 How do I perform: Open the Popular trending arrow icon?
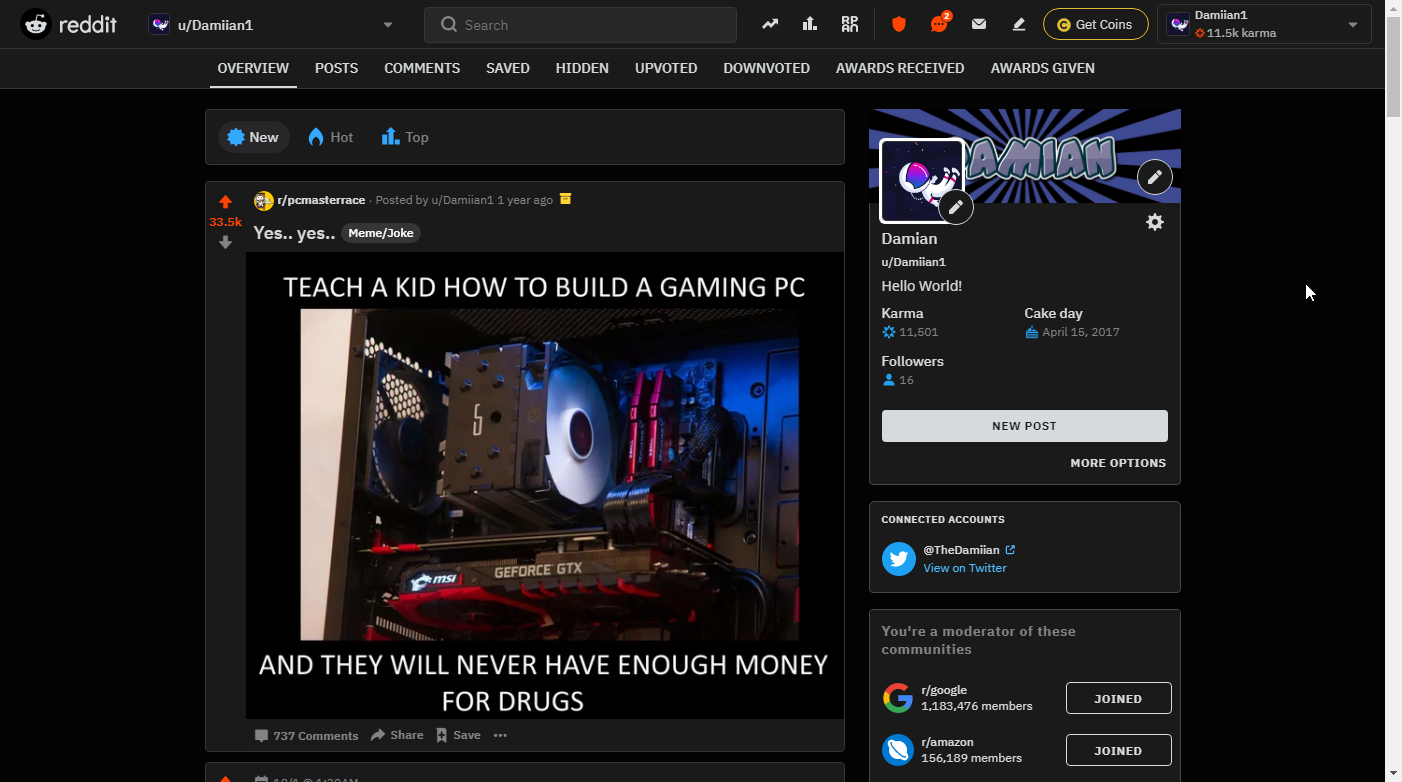point(769,25)
